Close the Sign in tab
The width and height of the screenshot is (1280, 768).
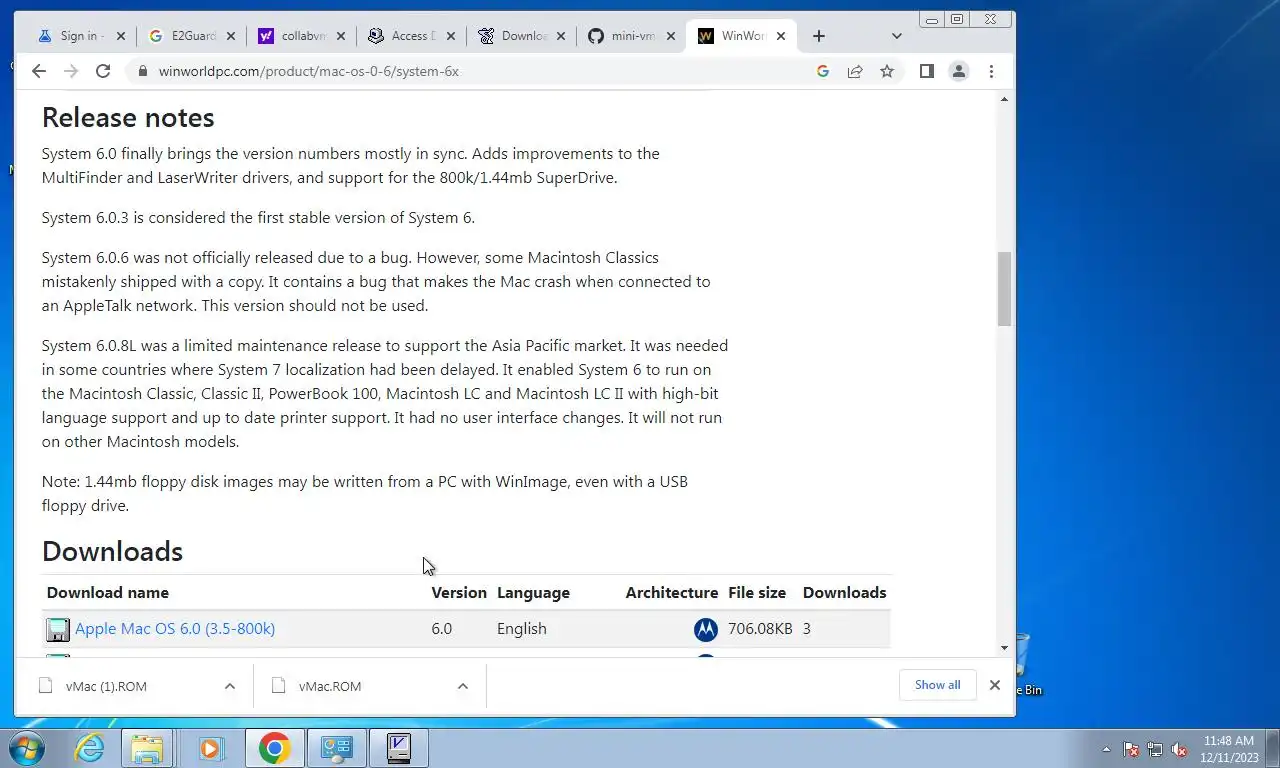pos(121,36)
